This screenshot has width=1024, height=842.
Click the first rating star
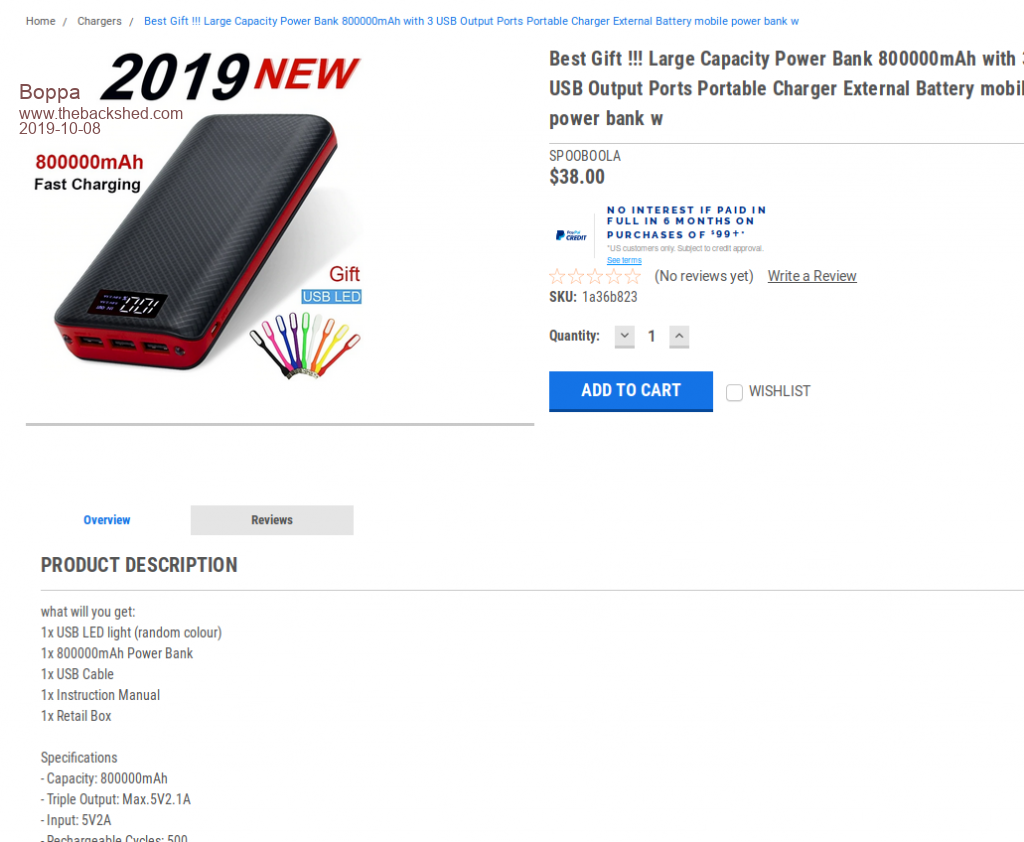pyautogui.click(x=557, y=276)
